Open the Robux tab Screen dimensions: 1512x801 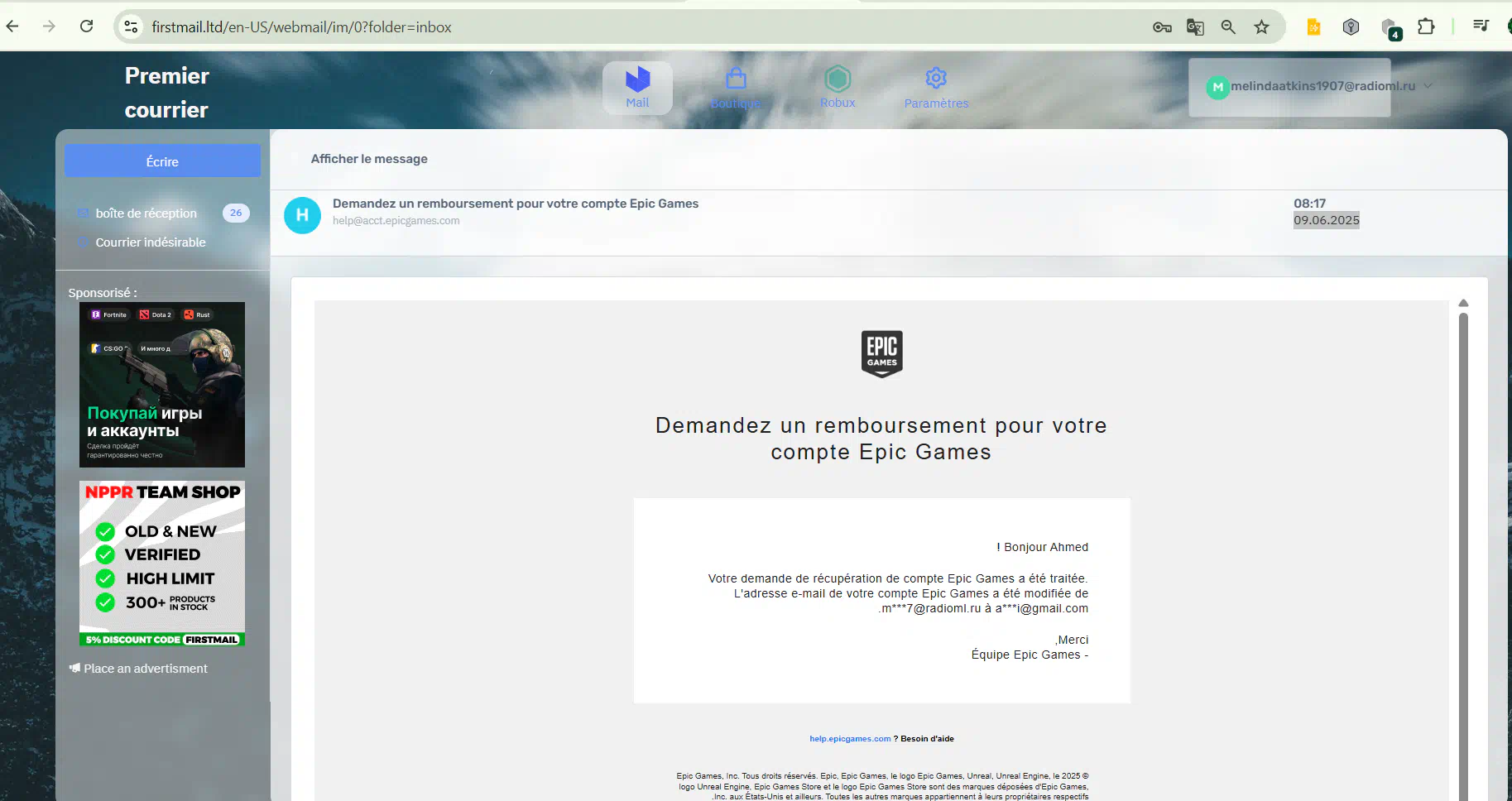[838, 88]
